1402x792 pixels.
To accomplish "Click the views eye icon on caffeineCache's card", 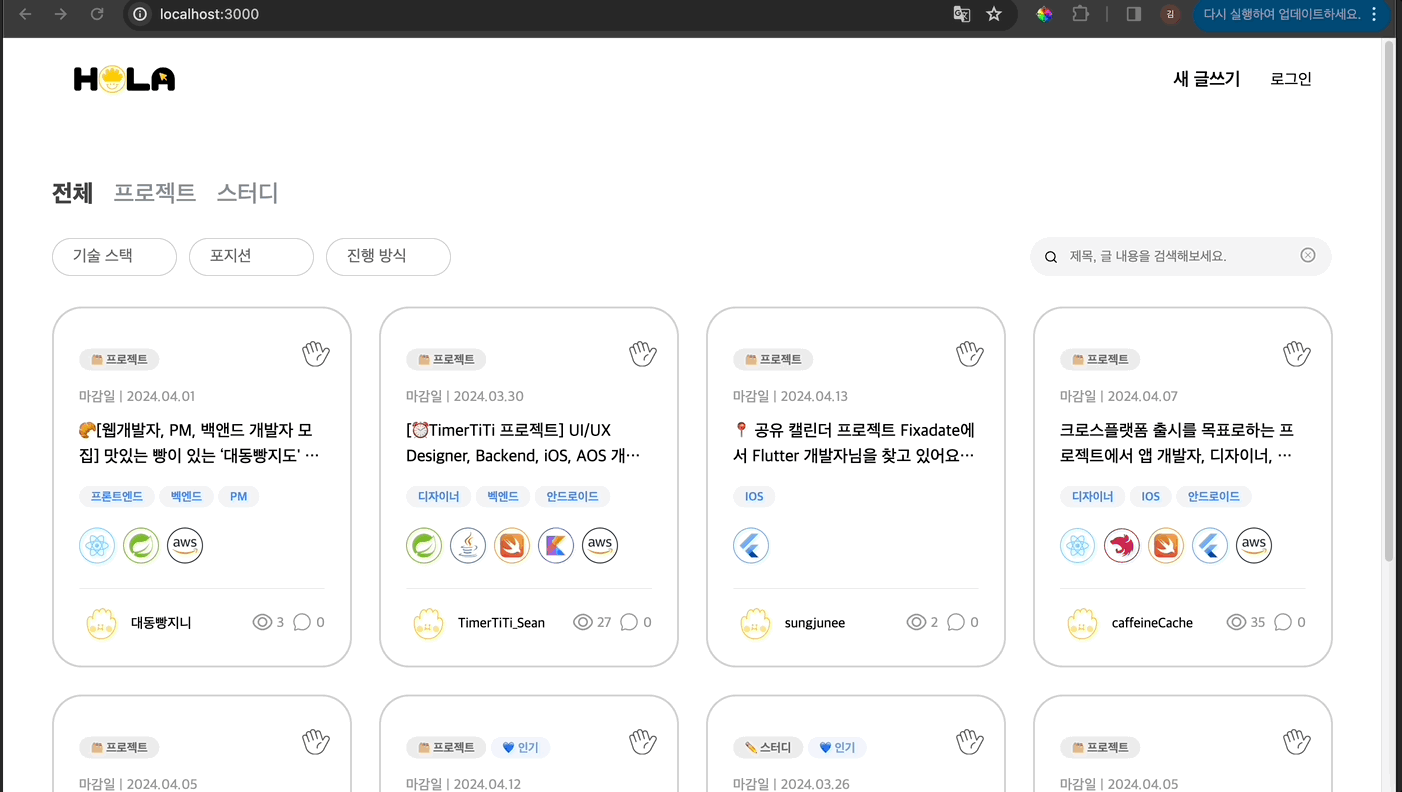I will [x=1236, y=622].
